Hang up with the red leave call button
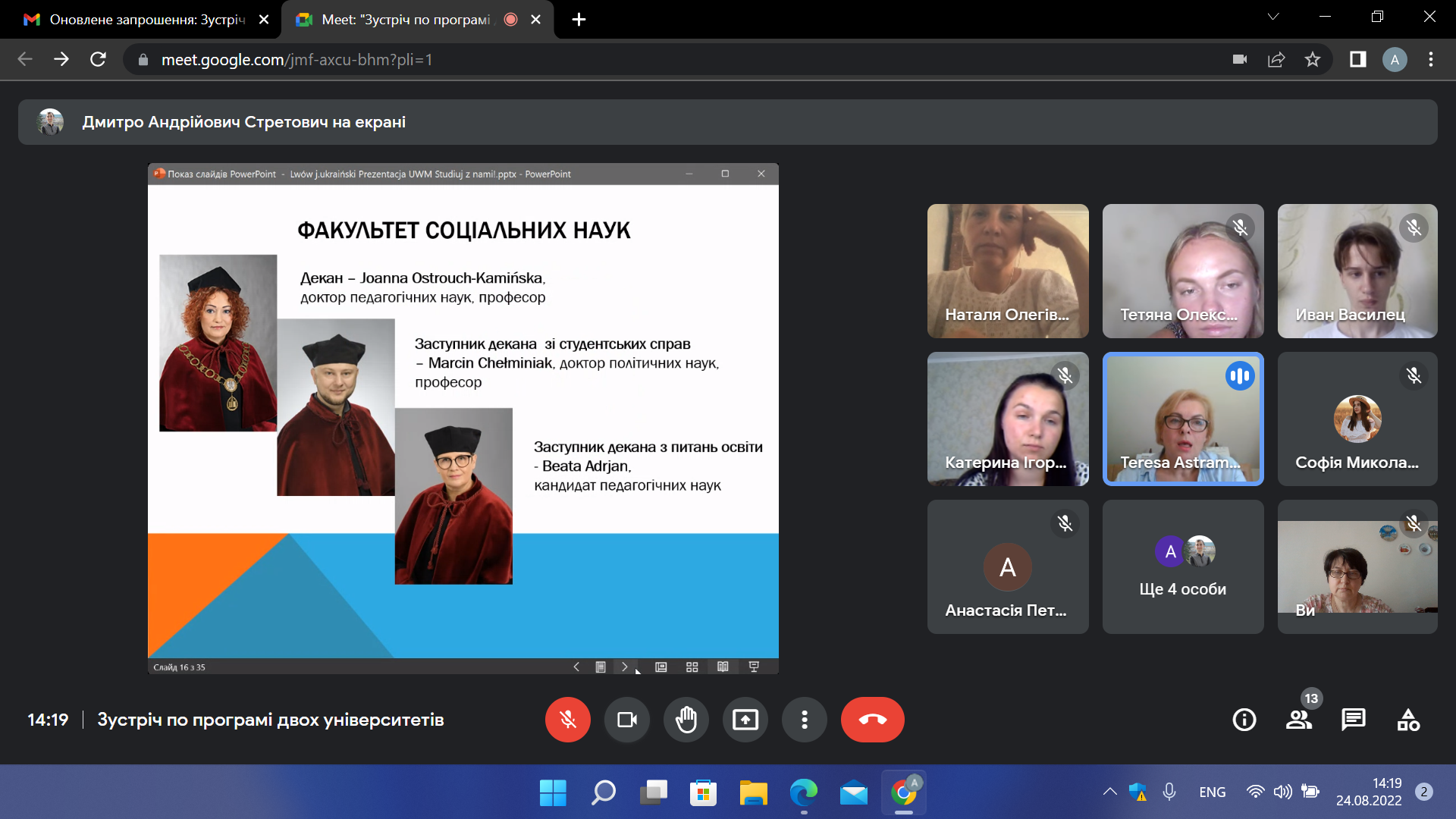Image resolution: width=1456 pixels, height=819 pixels. pyautogui.click(x=872, y=719)
